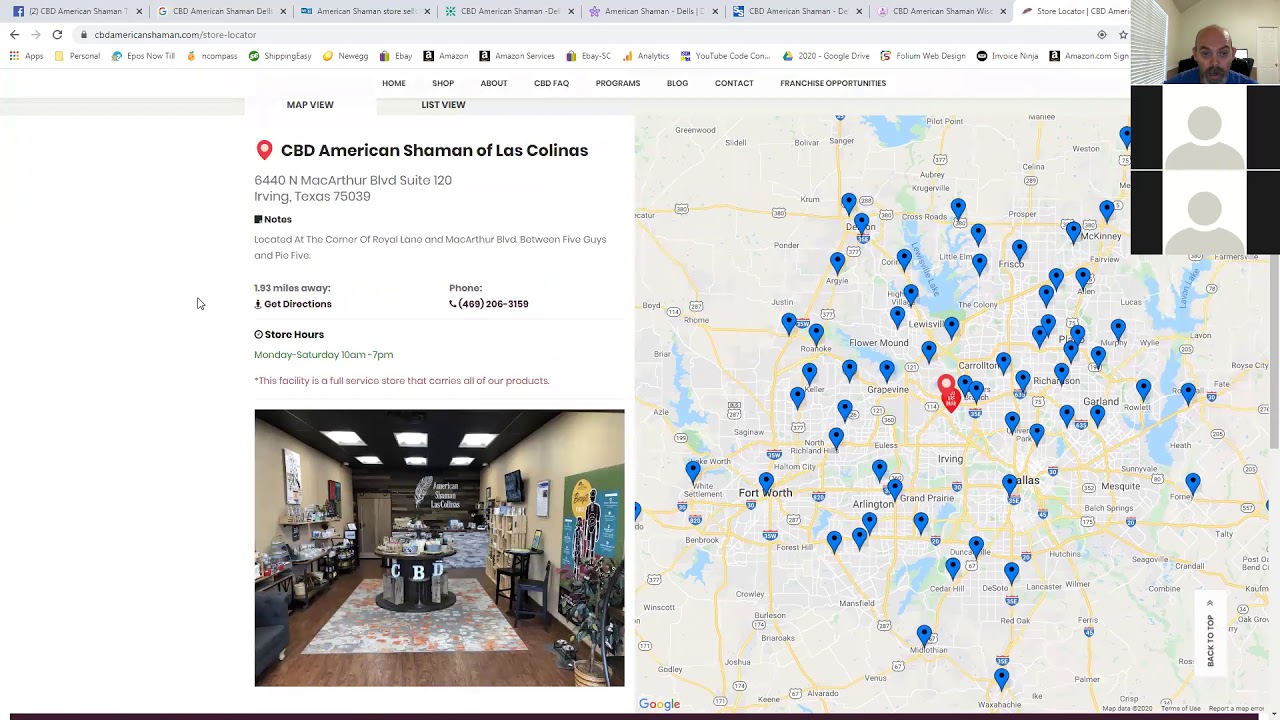Open FRANCHISE OPPORTUNITIES menu item
Image resolution: width=1280 pixels, height=720 pixels.
pyautogui.click(x=833, y=83)
